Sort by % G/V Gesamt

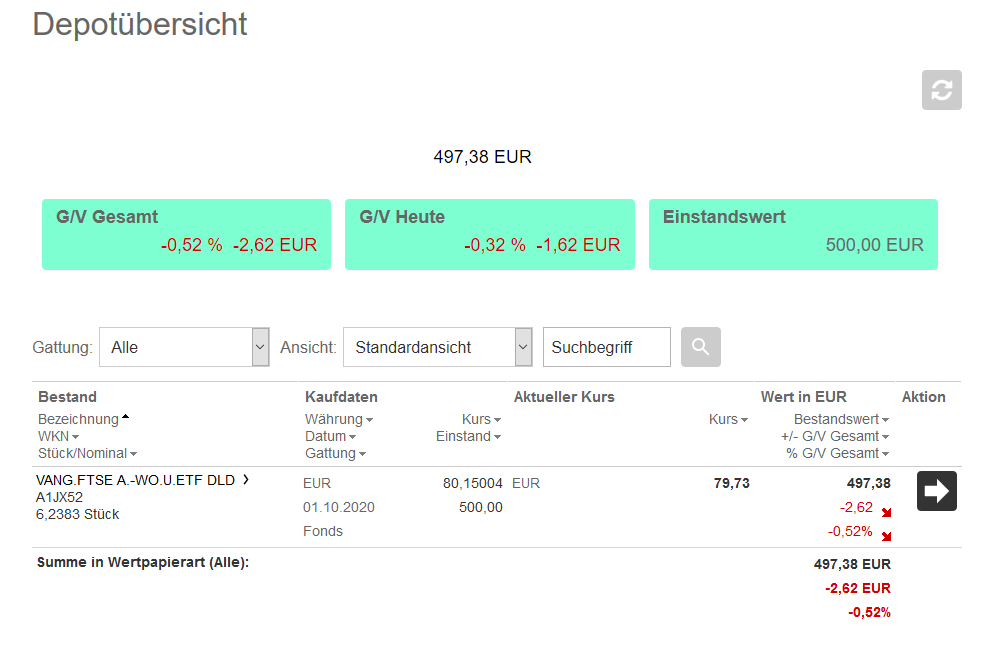[x=837, y=453]
